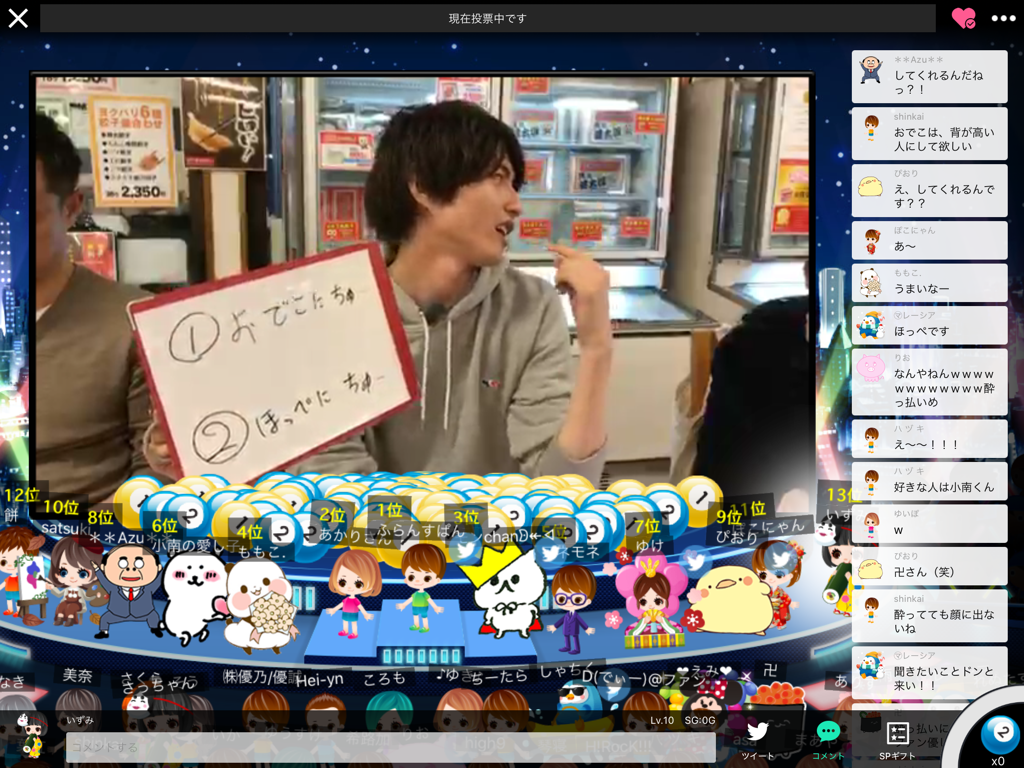Tap the SG:0G gold balance
Image resolution: width=1024 pixels, height=768 pixels.
pyautogui.click(x=699, y=720)
